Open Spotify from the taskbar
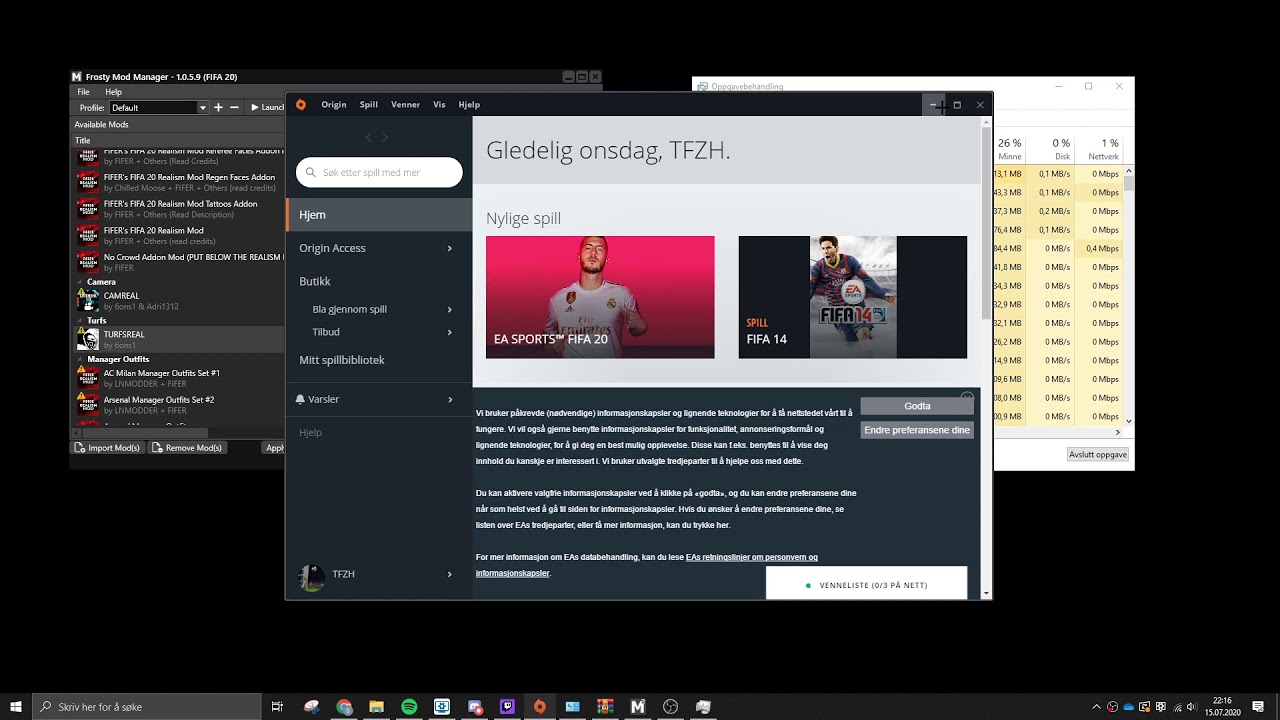This screenshot has width=1280, height=720. tap(409, 707)
